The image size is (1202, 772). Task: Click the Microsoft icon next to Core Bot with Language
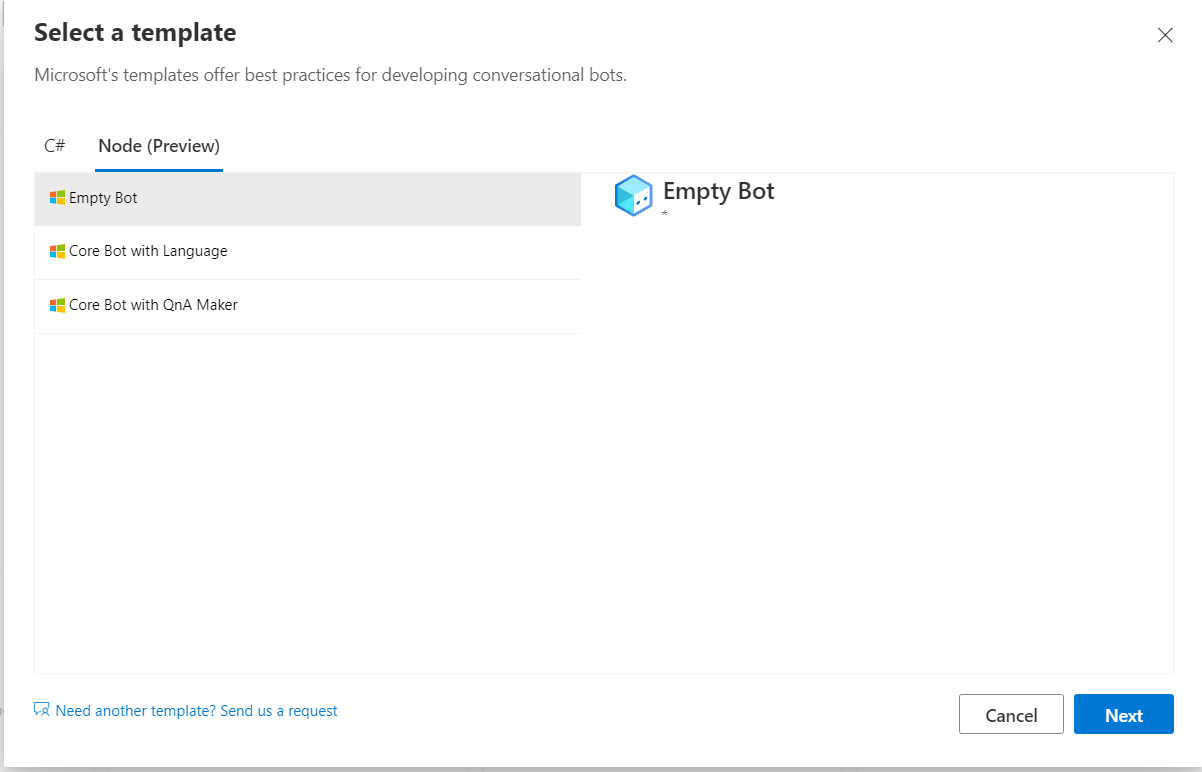click(57, 251)
